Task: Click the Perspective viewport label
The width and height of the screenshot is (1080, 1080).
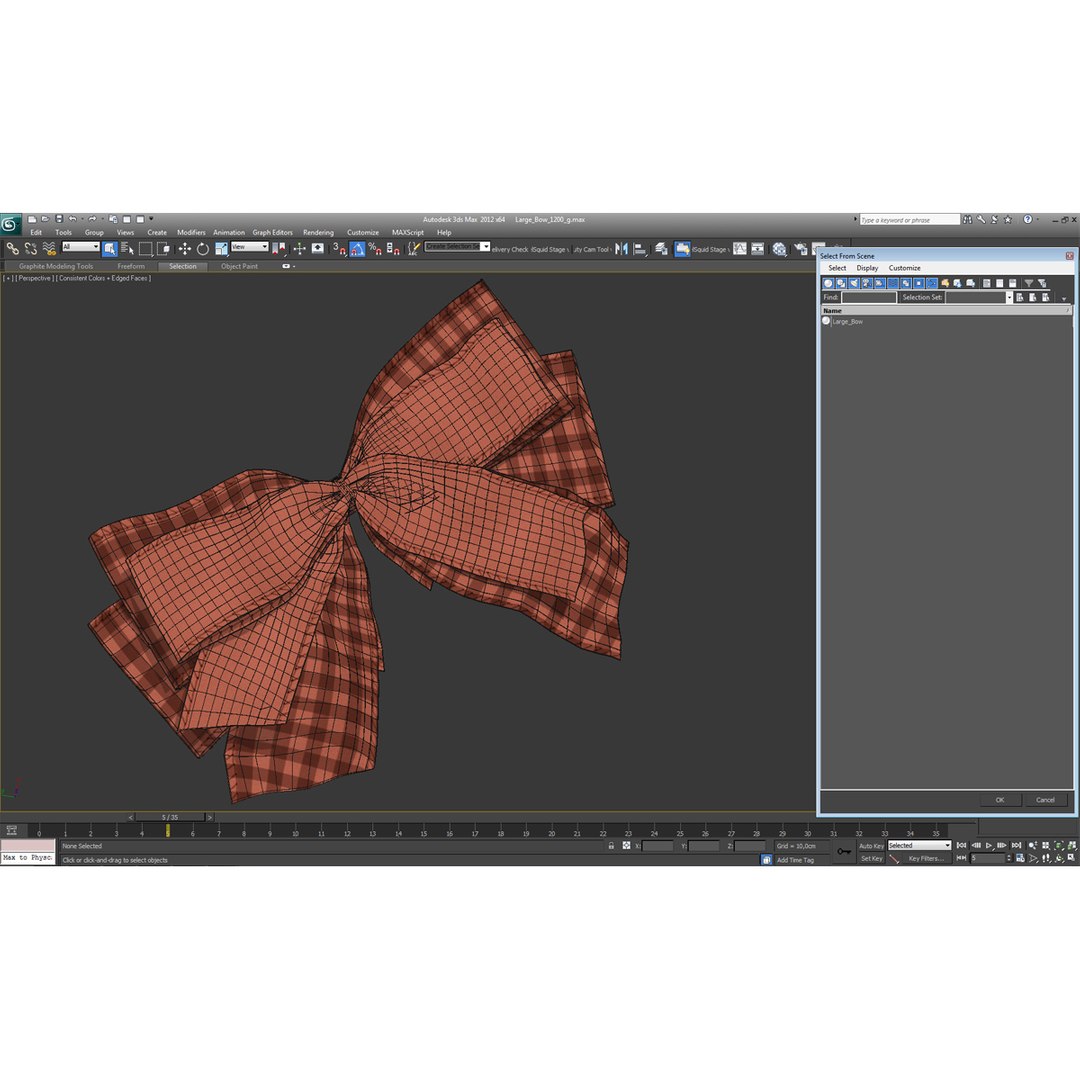Action: [x=34, y=278]
